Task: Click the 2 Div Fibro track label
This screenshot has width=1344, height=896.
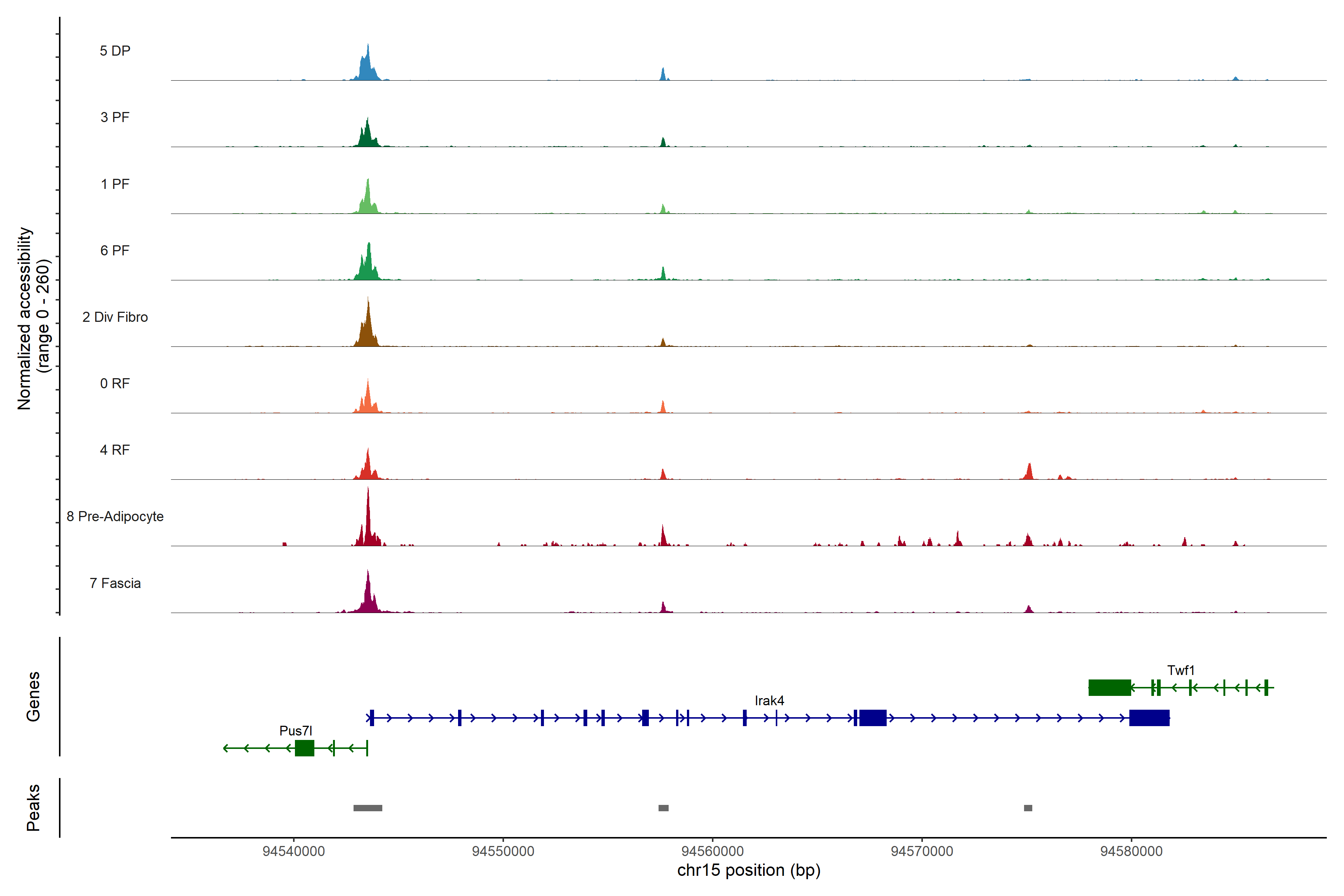Action: [115, 317]
